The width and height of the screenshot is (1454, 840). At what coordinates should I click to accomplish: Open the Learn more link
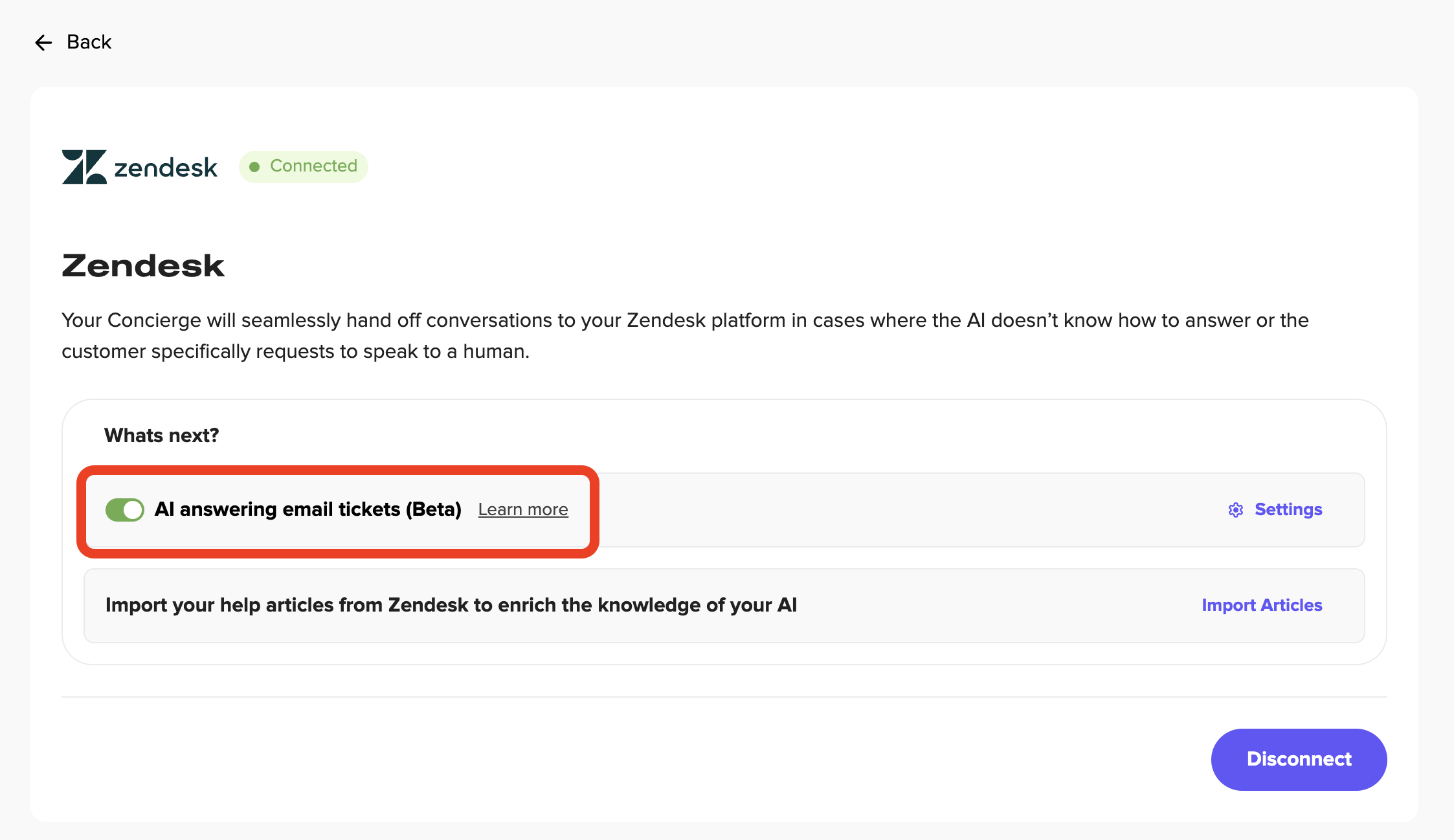[x=523, y=510]
